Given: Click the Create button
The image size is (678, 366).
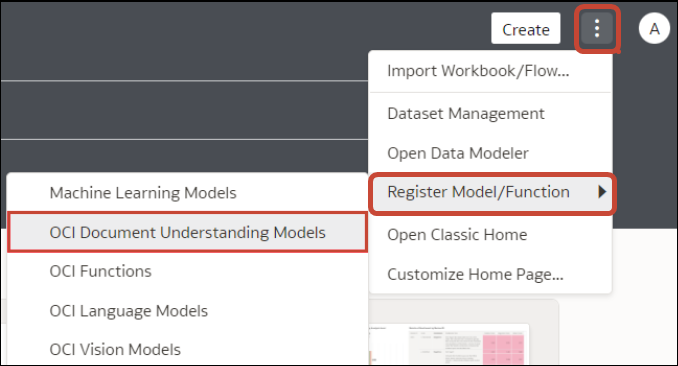Looking at the screenshot, I should click(526, 29).
